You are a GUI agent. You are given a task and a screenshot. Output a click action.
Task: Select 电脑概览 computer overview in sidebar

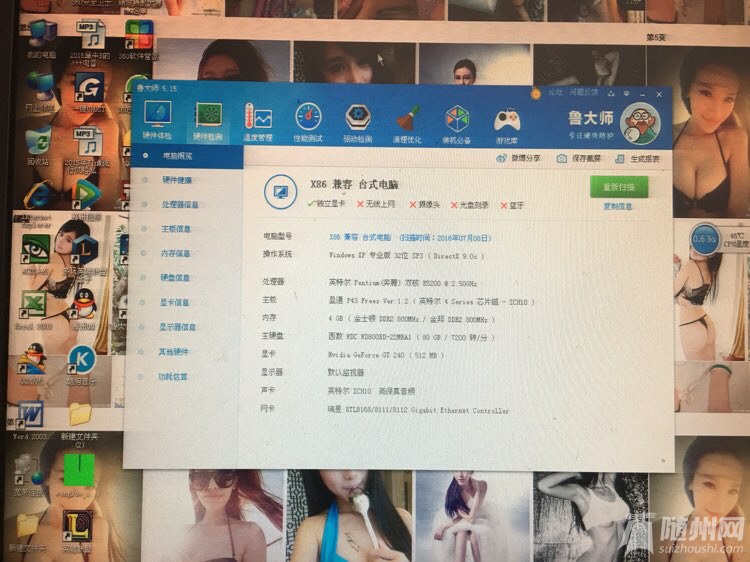(187, 156)
